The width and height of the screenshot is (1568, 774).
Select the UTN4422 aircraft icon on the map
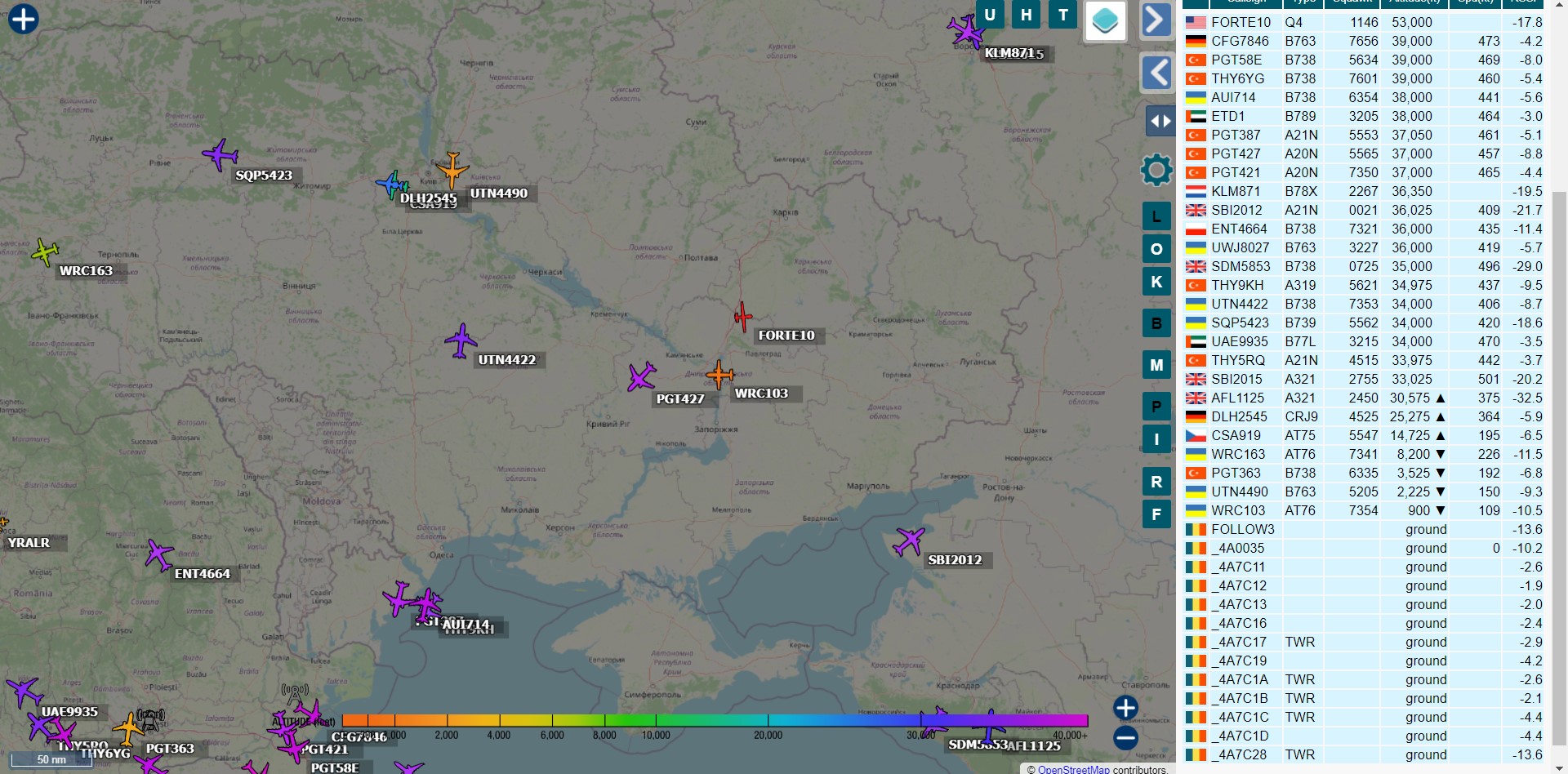point(461,340)
